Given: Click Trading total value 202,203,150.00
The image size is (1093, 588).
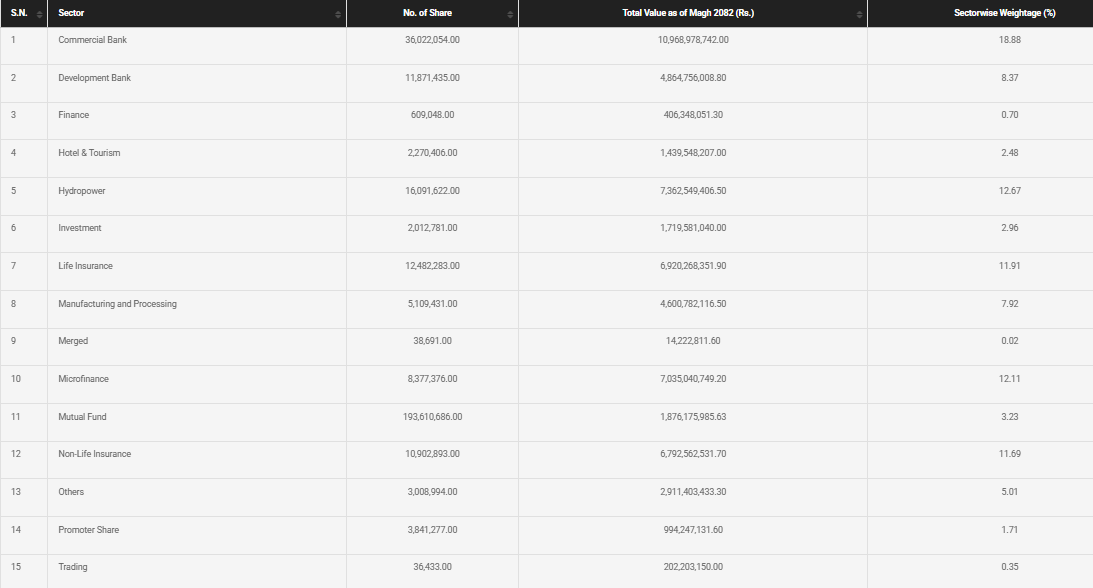Looking at the screenshot, I should pos(693,567).
